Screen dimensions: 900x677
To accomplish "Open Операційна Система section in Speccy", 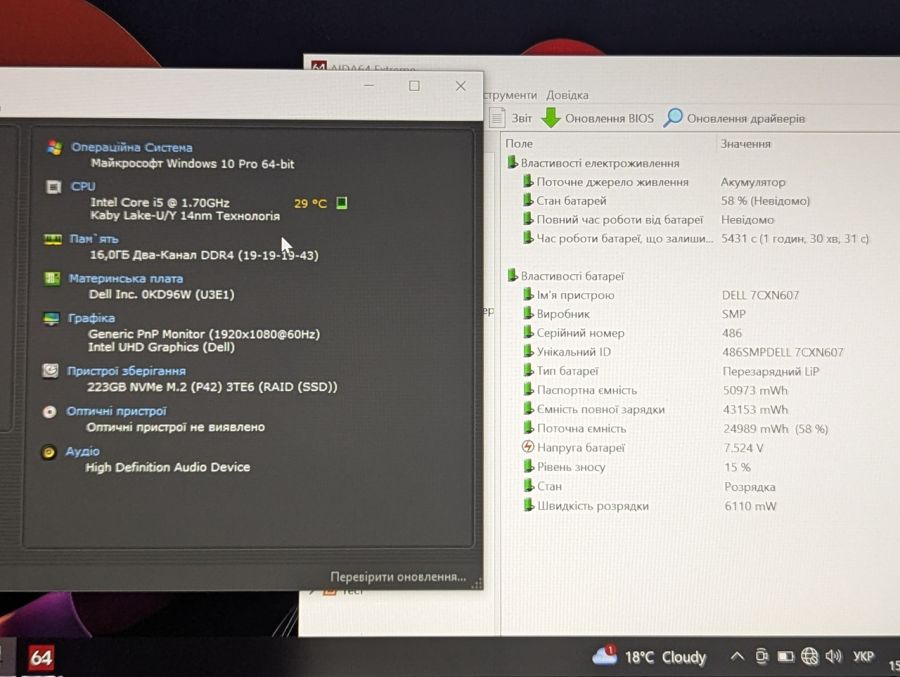I will [x=131, y=148].
